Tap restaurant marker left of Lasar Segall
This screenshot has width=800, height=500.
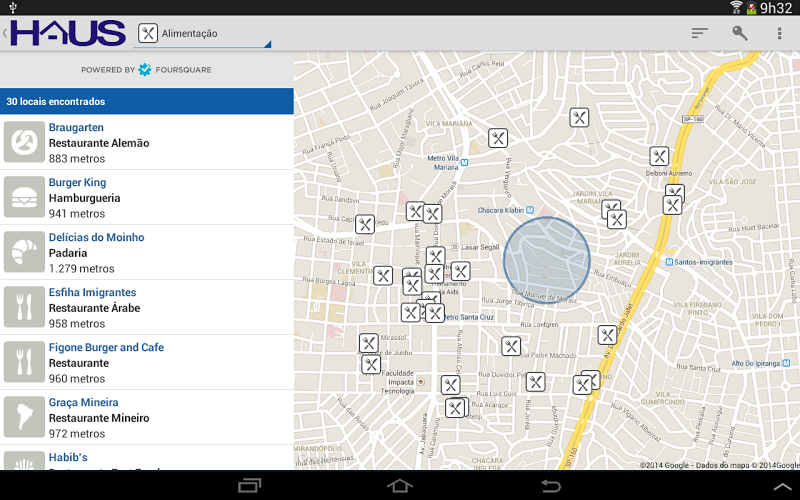tap(436, 256)
